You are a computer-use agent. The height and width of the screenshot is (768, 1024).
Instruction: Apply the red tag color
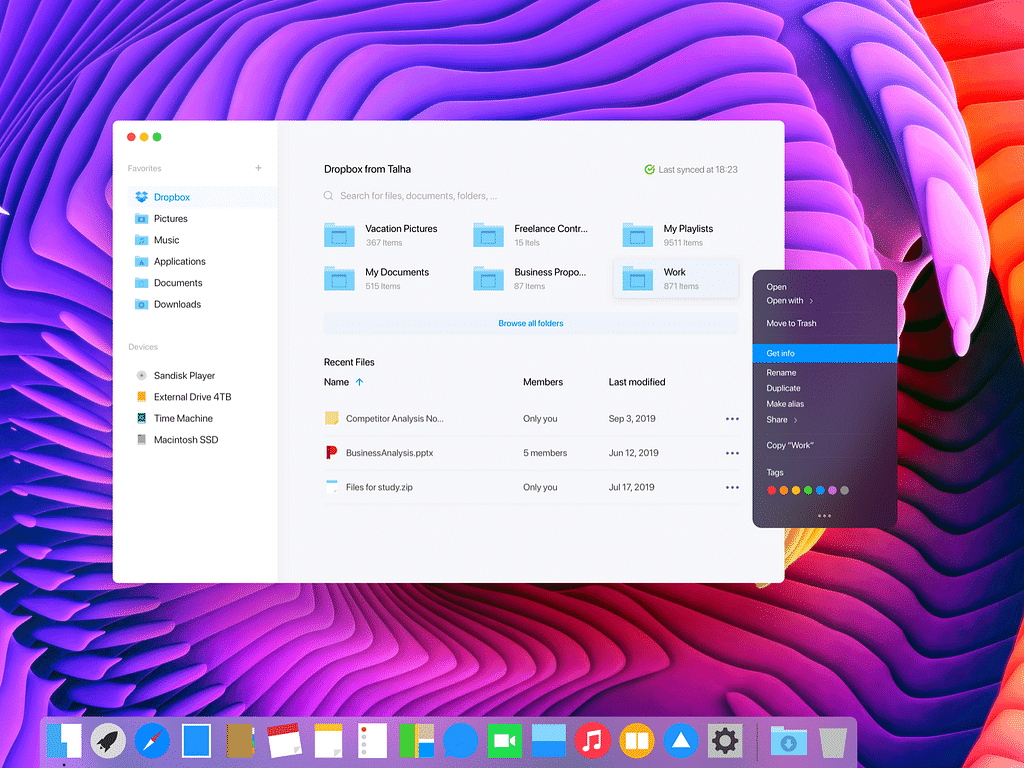point(771,490)
